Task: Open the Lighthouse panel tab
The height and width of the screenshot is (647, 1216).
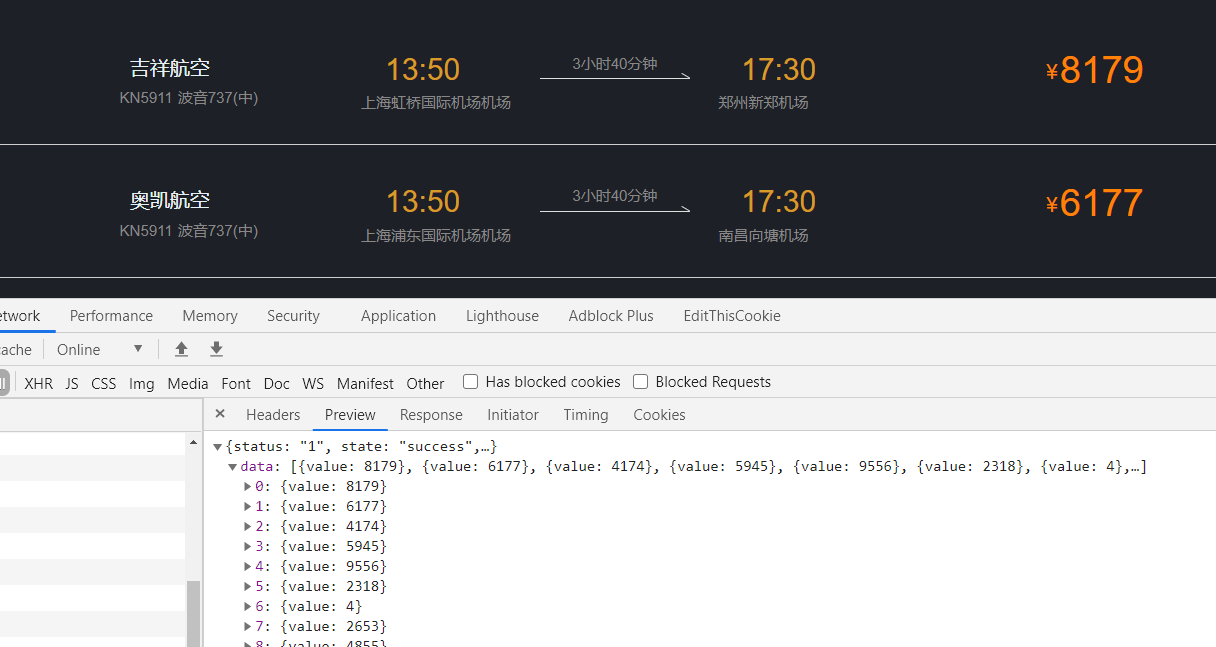Action: (x=502, y=316)
